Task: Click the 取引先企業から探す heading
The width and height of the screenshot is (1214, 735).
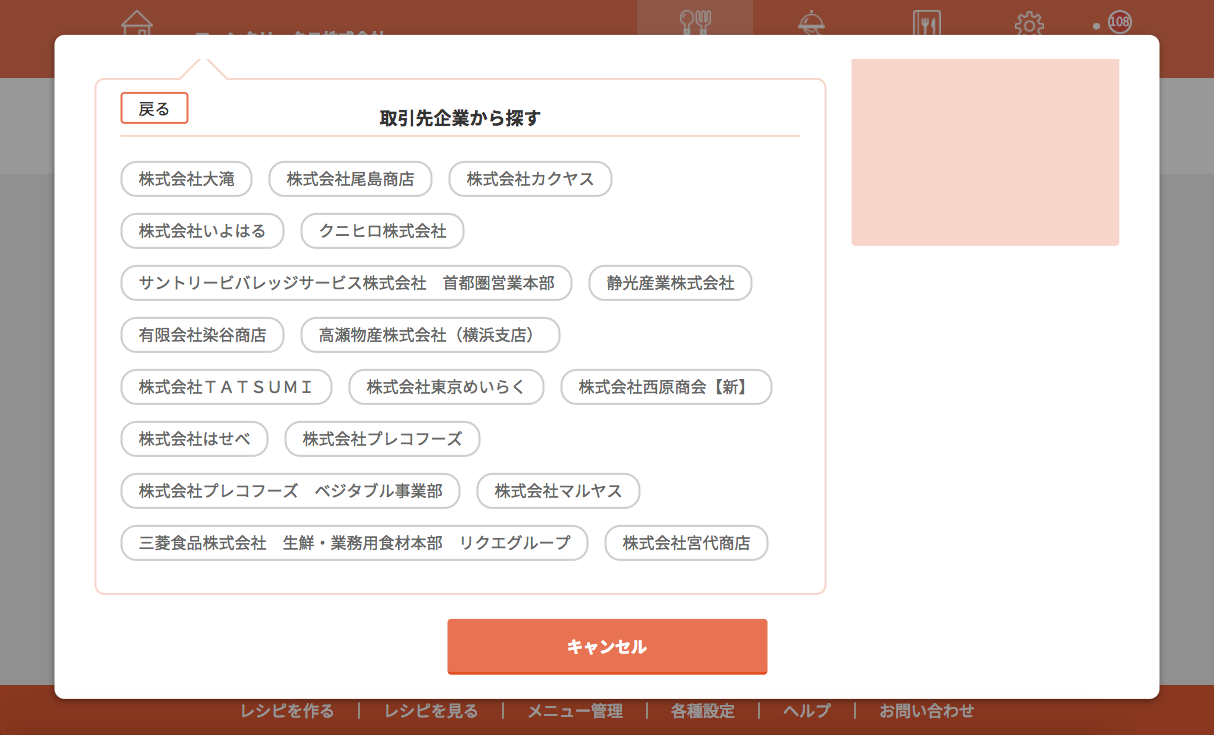Action: (460, 118)
